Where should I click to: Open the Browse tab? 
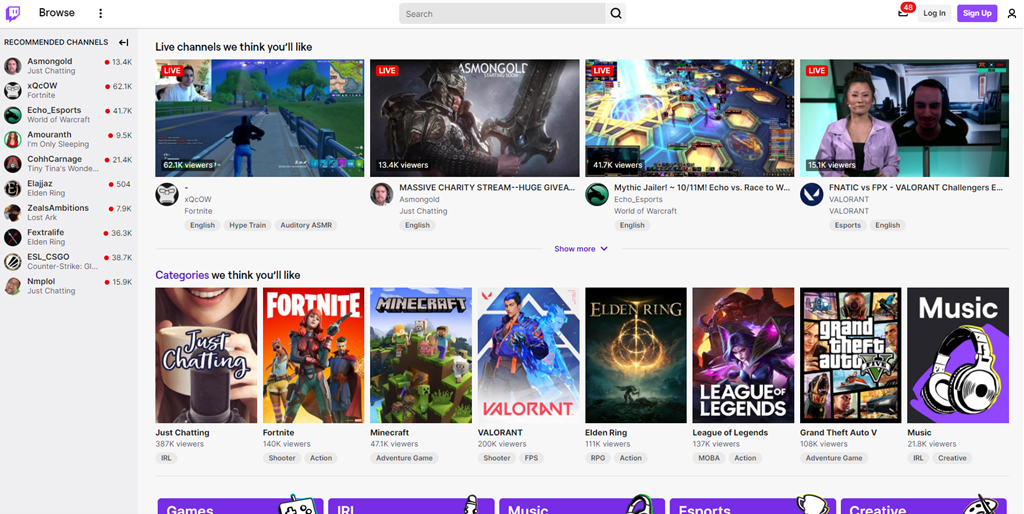pos(57,13)
